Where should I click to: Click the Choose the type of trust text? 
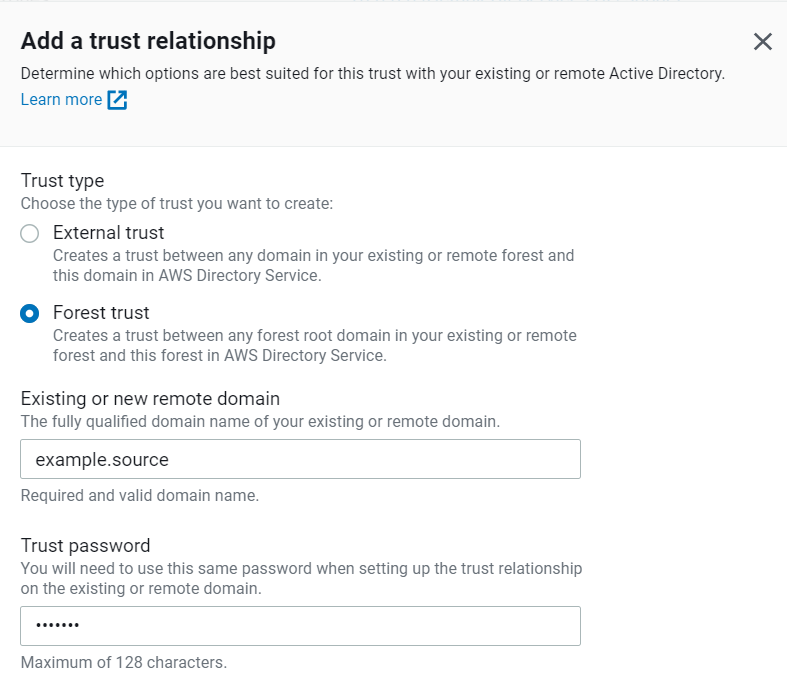click(176, 203)
